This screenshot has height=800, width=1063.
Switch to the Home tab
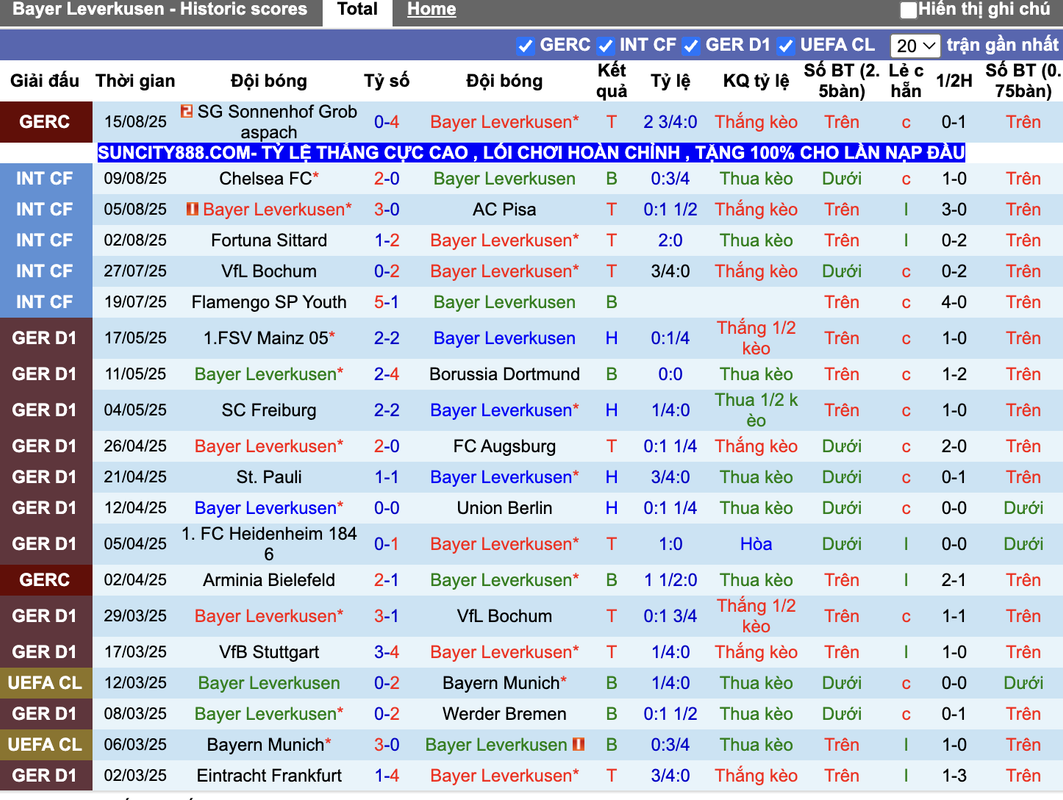point(431,10)
